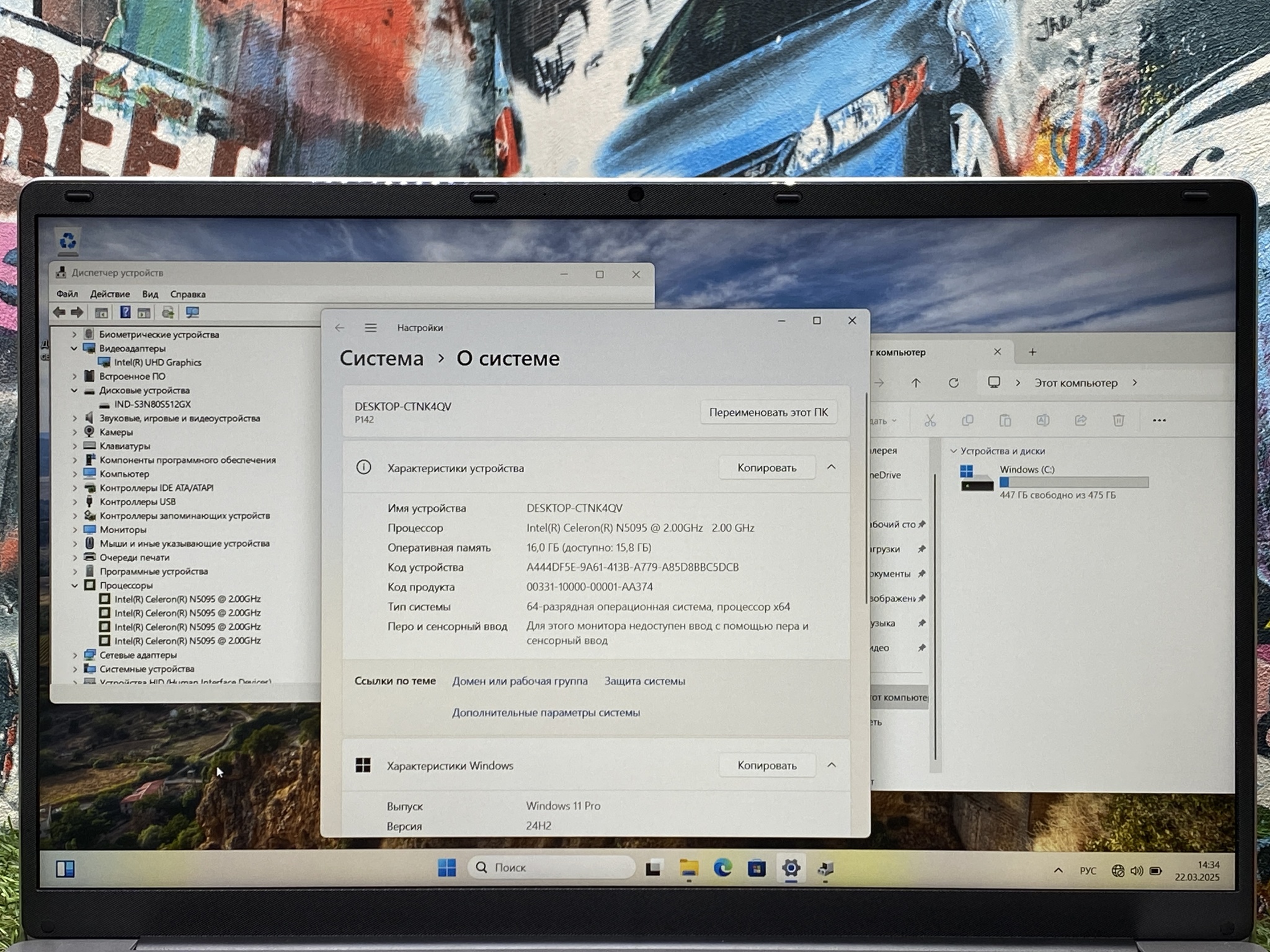Viewport: 1270px width, 952px height.
Task: Collapse the Процессоры tree node
Action: pyautogui.click(x=74, y=585)
